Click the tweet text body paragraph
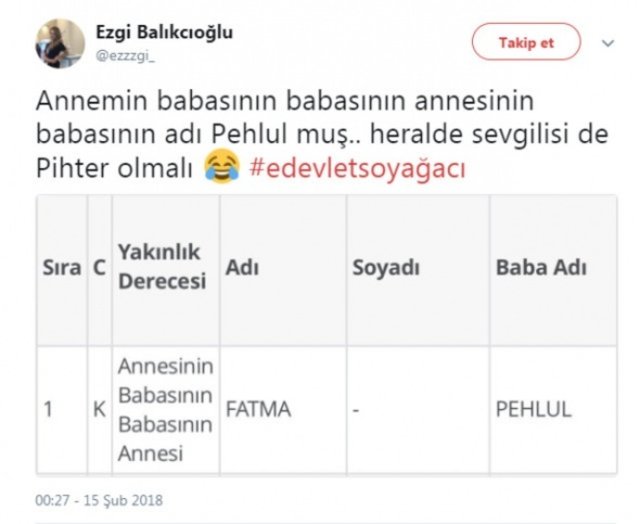Viewport: 640px width, 524px height. (x=322, y=135)
